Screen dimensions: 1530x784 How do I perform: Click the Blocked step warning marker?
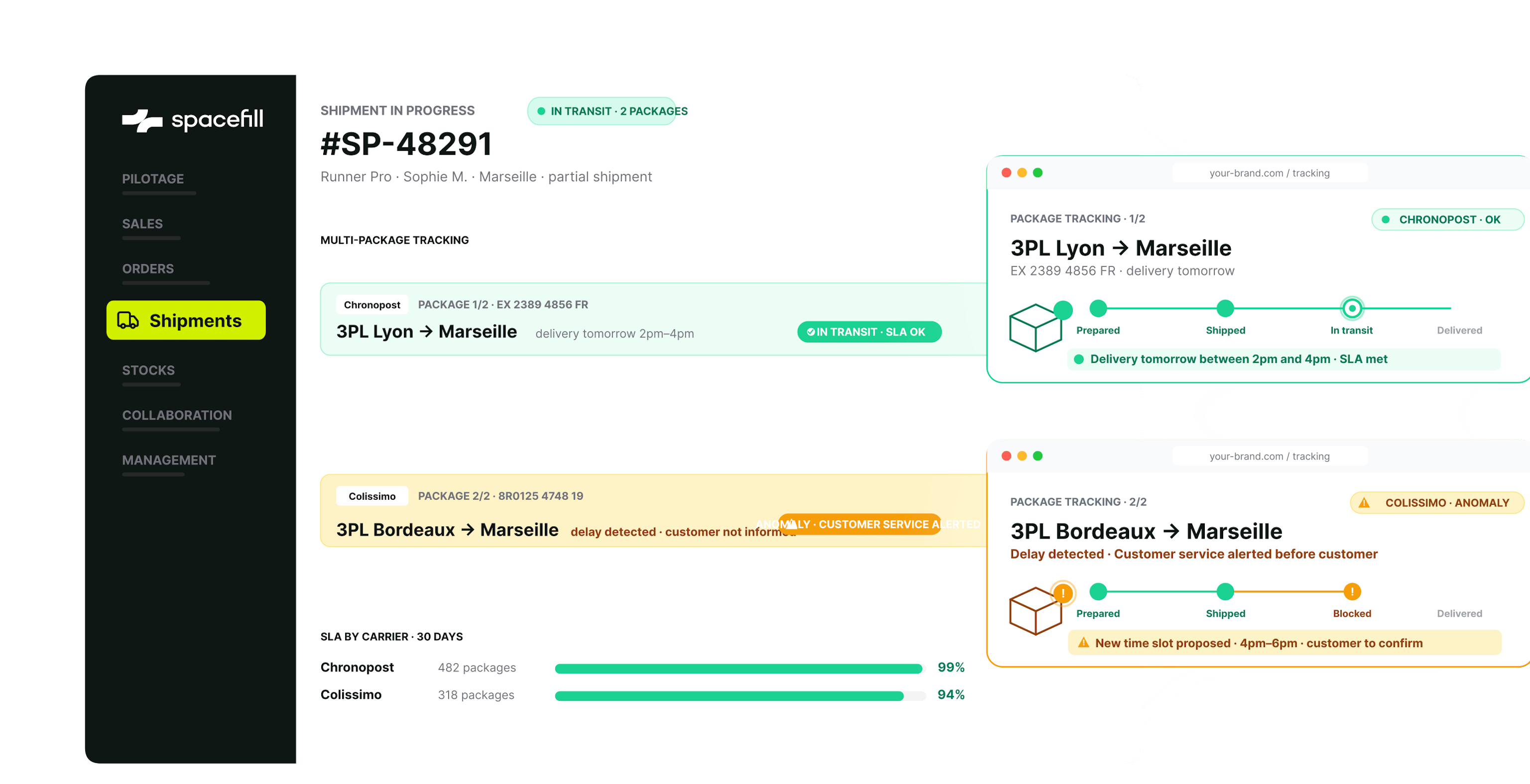[1352, 592]
